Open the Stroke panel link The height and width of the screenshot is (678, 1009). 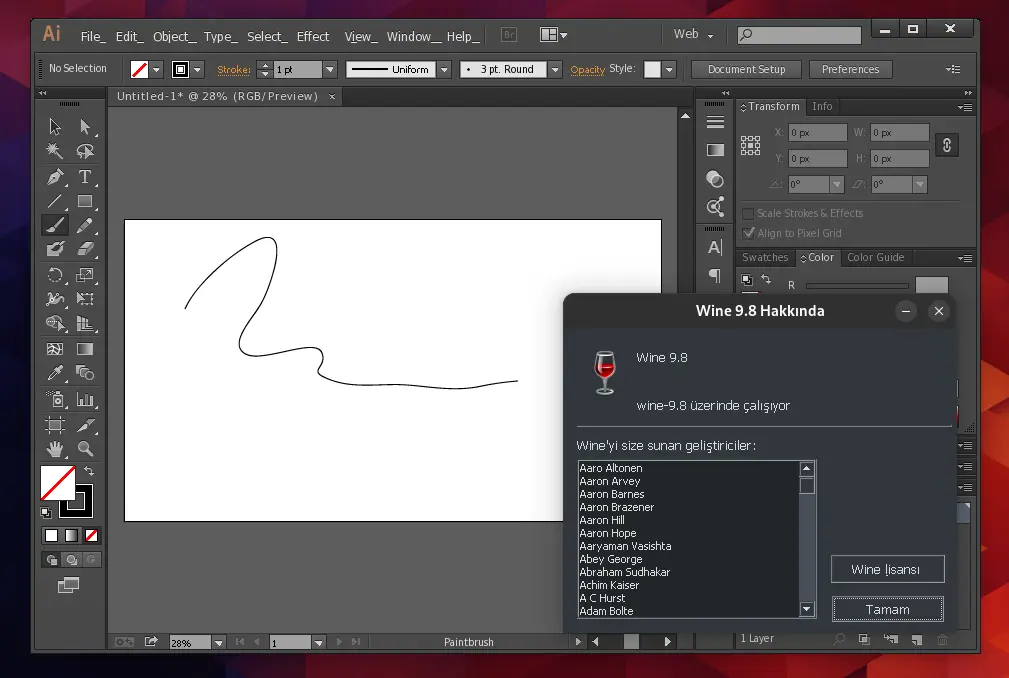click(234, 69)
